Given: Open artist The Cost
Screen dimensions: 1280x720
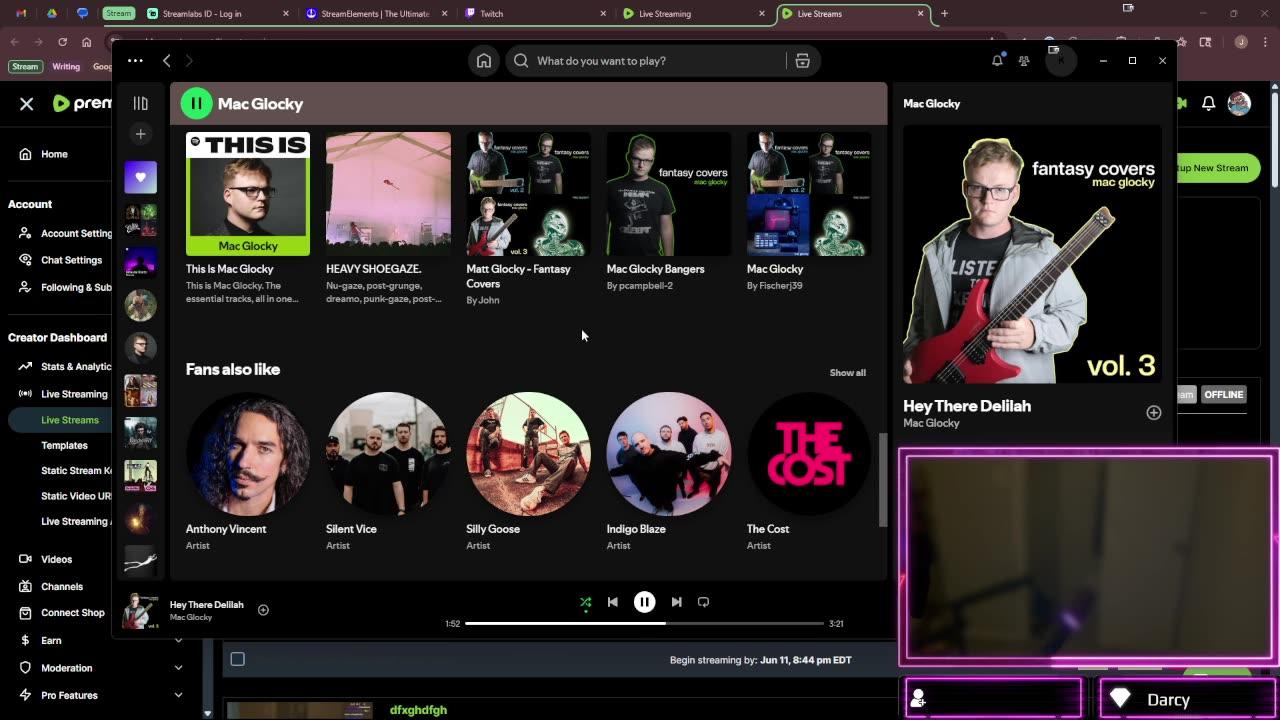Looking at the screenshot, I should [x=808, y=471].
